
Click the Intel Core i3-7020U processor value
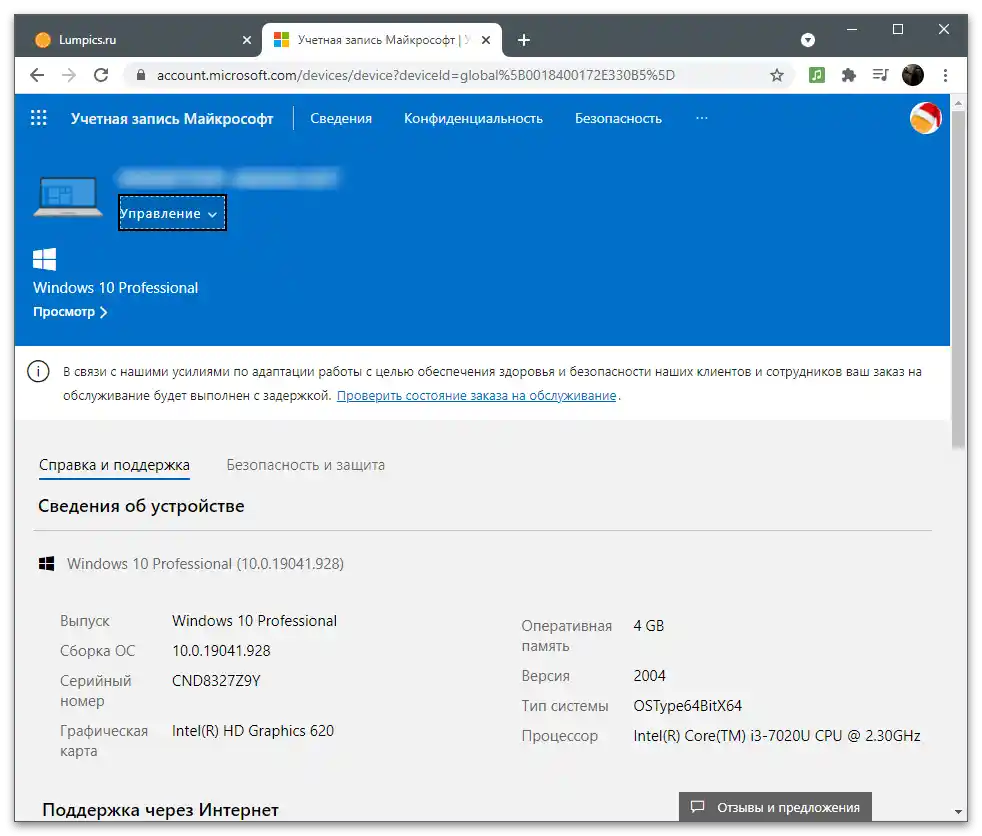(777, 736)
